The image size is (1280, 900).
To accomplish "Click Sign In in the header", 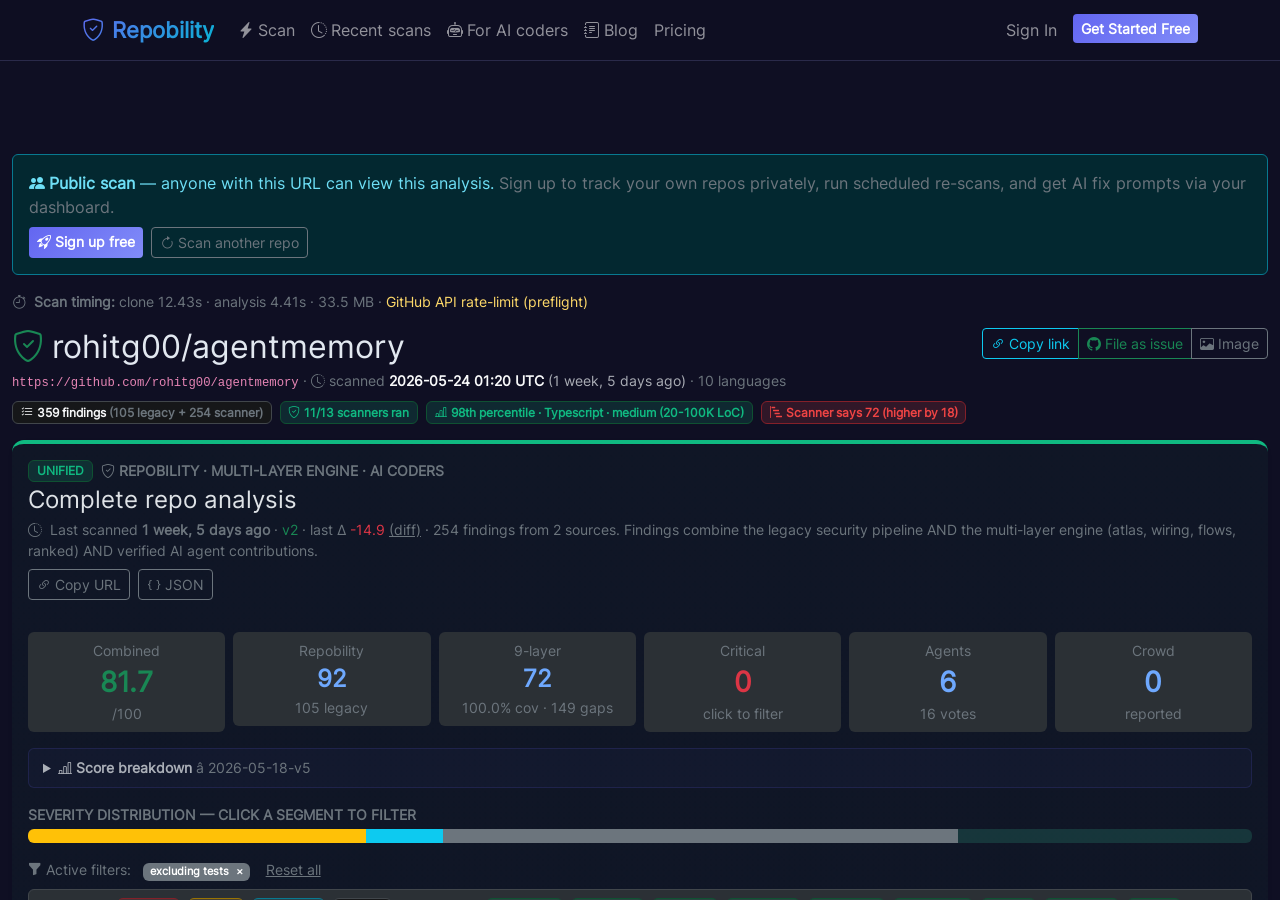I will pos(1031,30).
